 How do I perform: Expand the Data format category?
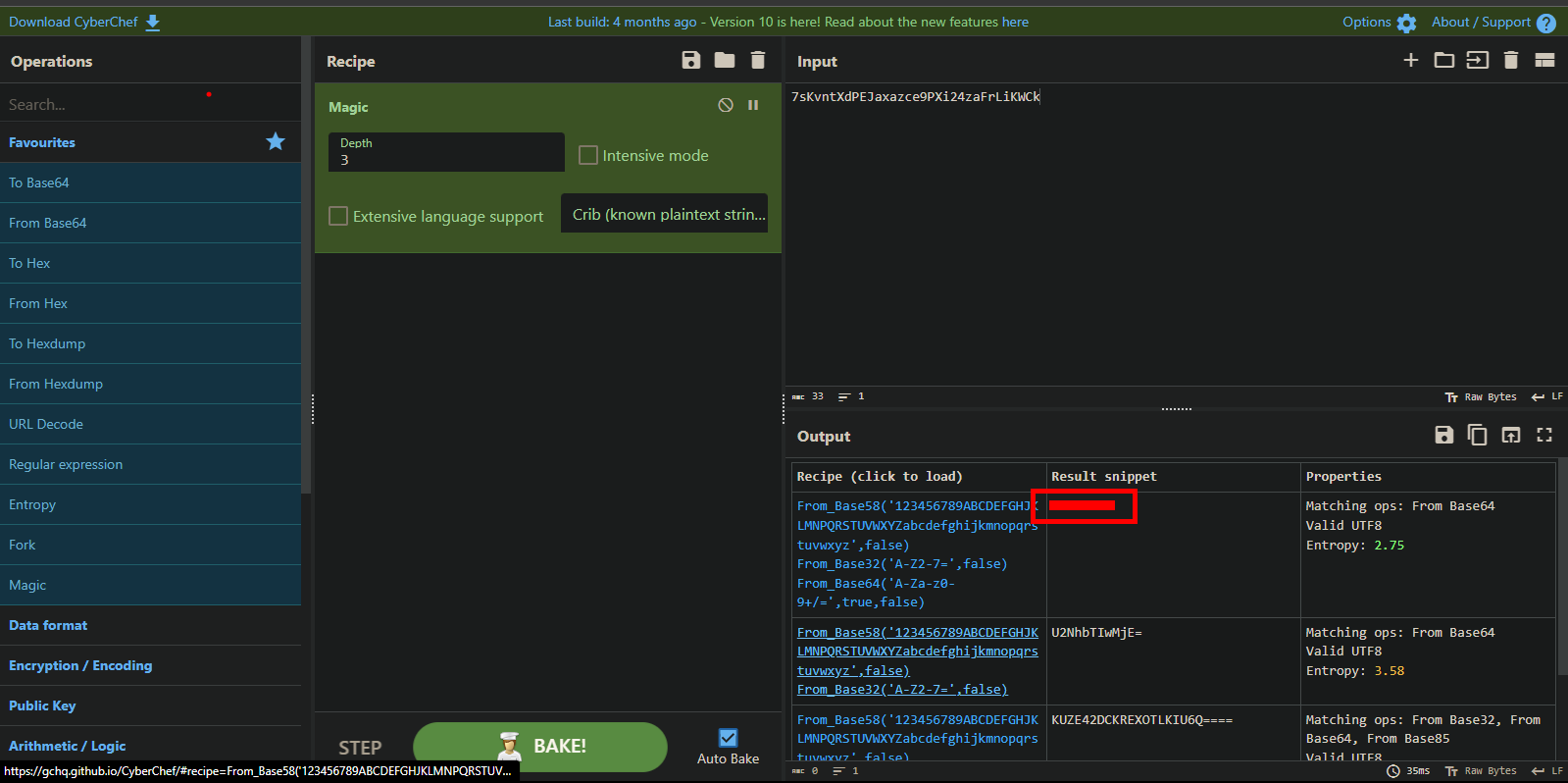[48, 625]
